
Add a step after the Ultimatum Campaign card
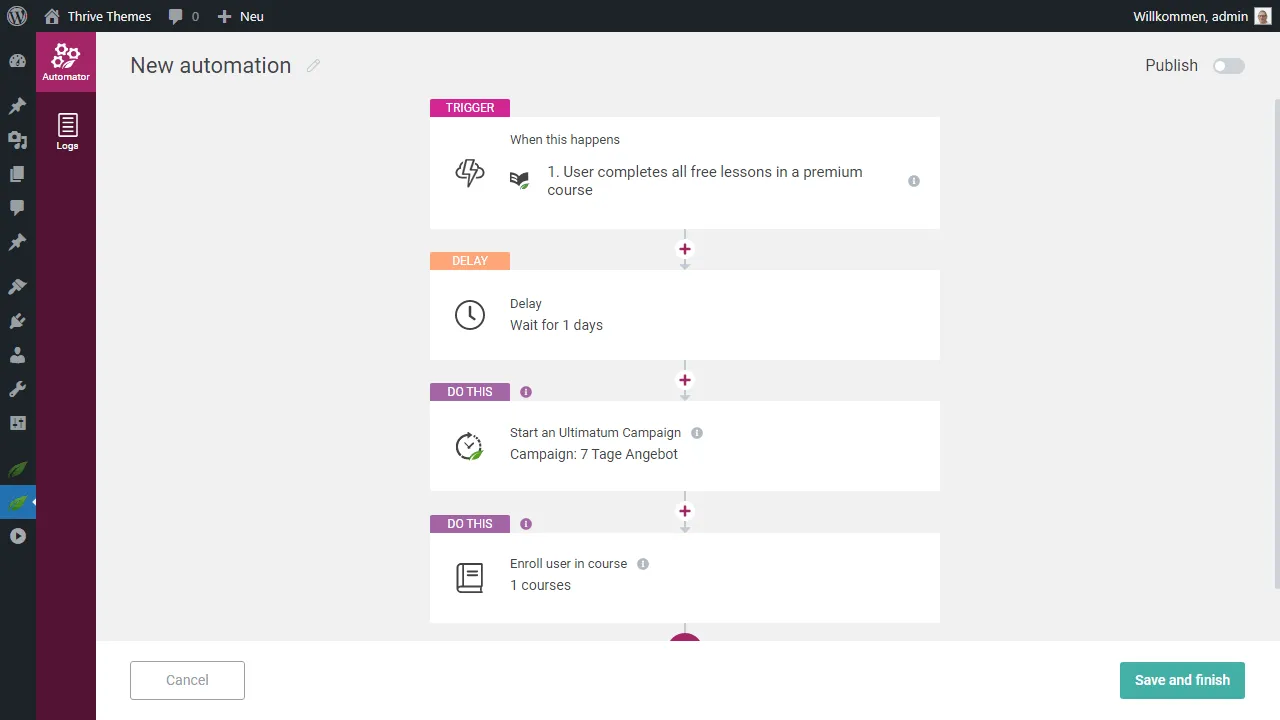tap(685, 511)
